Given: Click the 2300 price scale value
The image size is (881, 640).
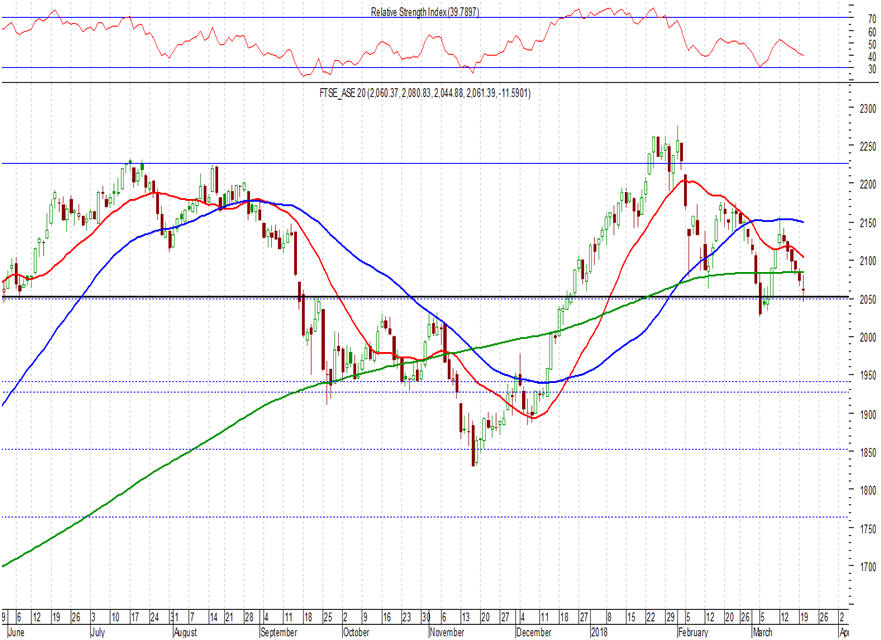Looking at the screenshot, I should point(868,108).
